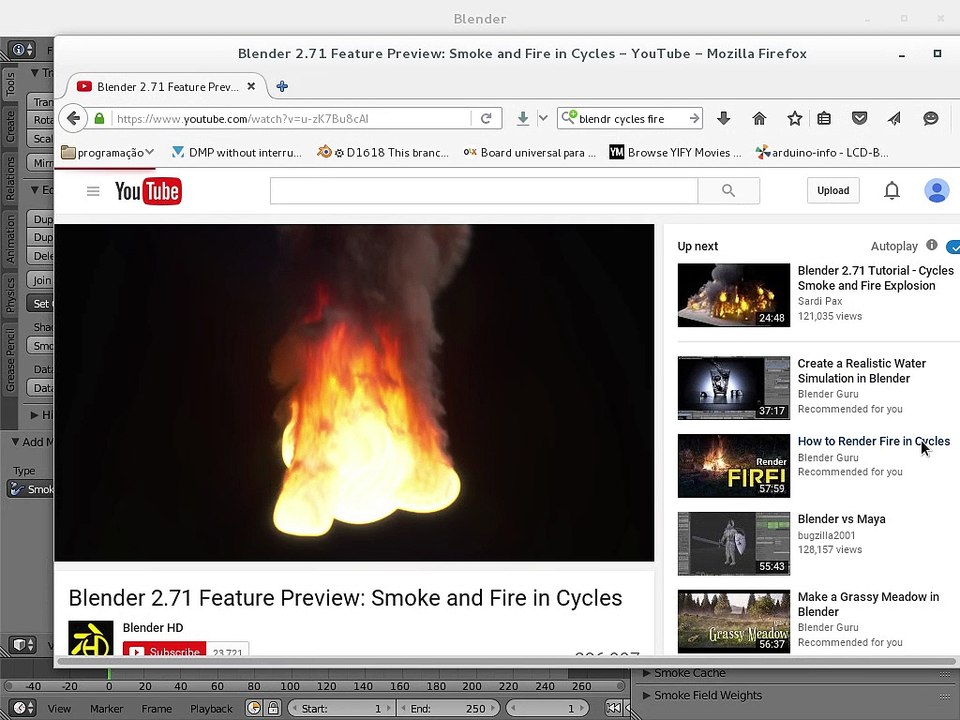Subscribe to Blender HD channel

tap(165, 649)
